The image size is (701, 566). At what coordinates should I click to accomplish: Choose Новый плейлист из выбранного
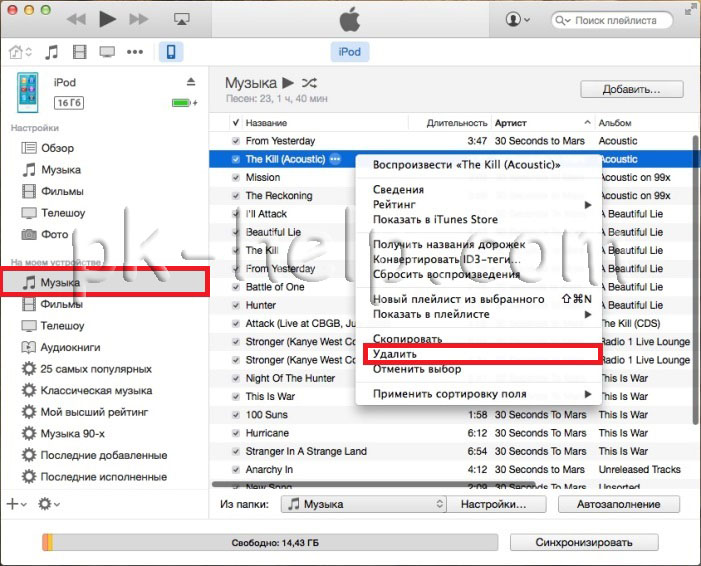[478, 299]
